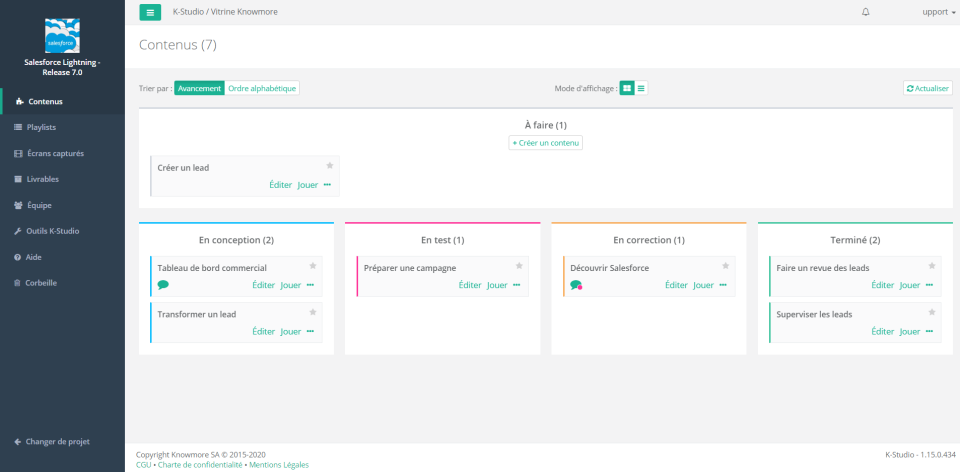Screen dimensions: 960x472
Task: Open Aide in the sidebar
Action: 62,257
